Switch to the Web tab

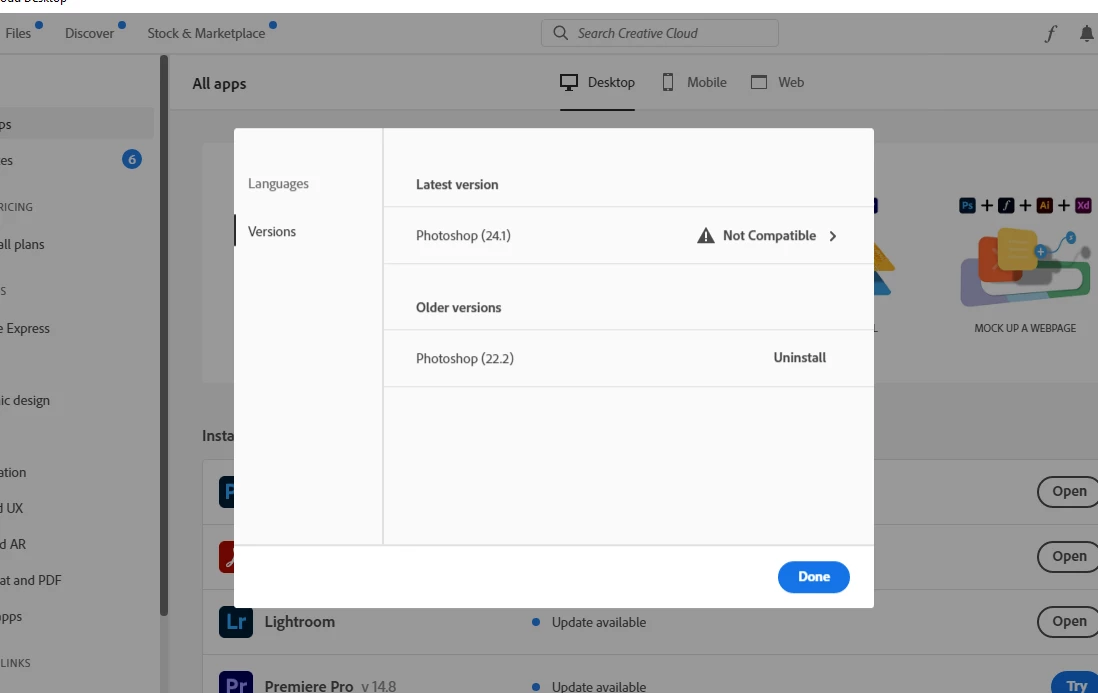[x=777, y=83]
